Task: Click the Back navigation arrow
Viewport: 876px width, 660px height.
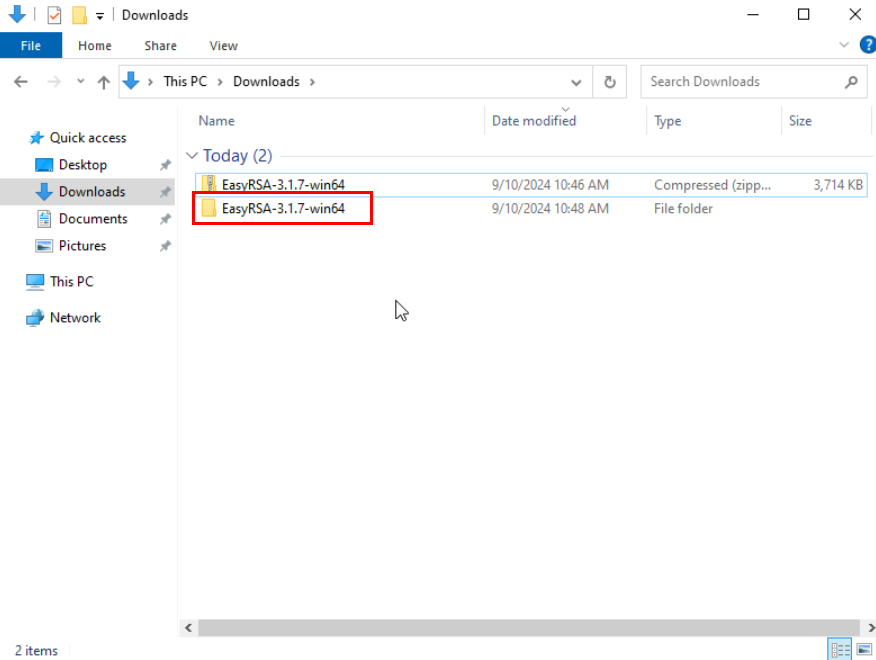Action: click(22, 82)
